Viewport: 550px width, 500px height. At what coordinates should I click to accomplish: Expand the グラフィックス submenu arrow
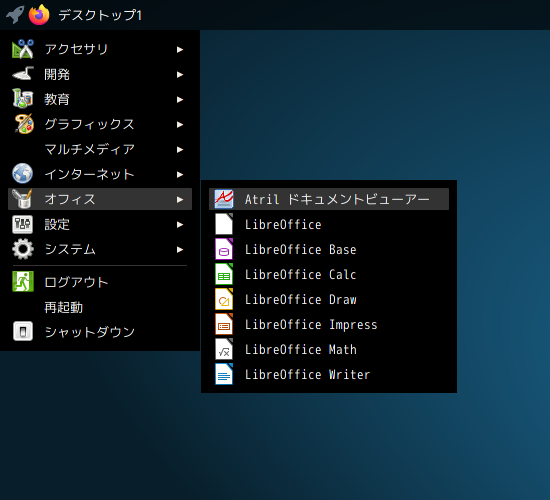180,125
